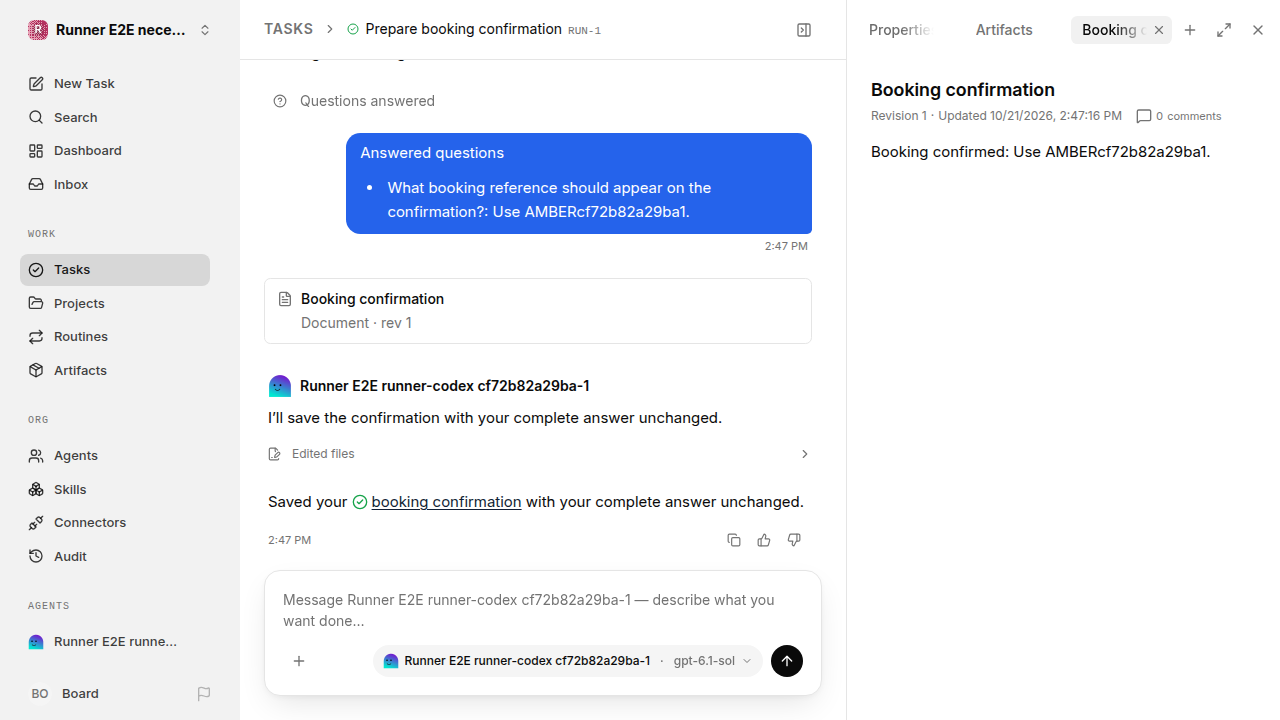Screen dimensions: 1280x720
Task: Give the reply a thumbs down
Action: pyautogui.click(x=794, y=540)
